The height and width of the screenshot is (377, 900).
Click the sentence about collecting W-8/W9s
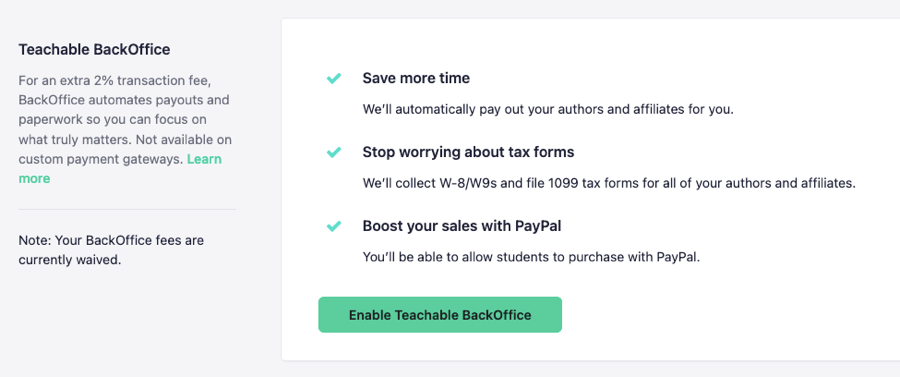point(609,184)
